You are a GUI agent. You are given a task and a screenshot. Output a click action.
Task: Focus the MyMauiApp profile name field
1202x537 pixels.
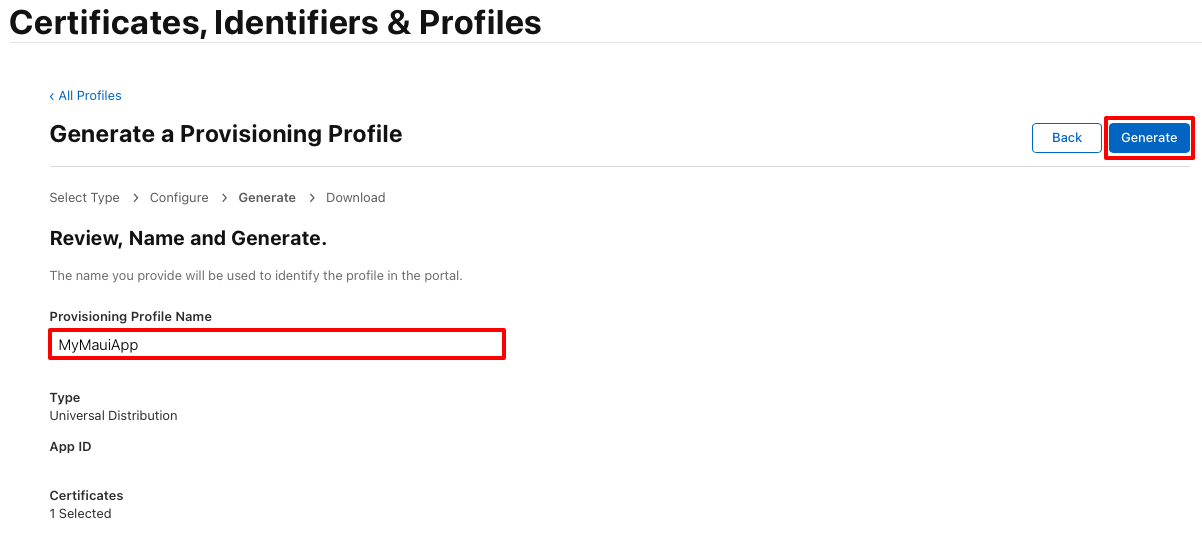click(x=277, y=344)
